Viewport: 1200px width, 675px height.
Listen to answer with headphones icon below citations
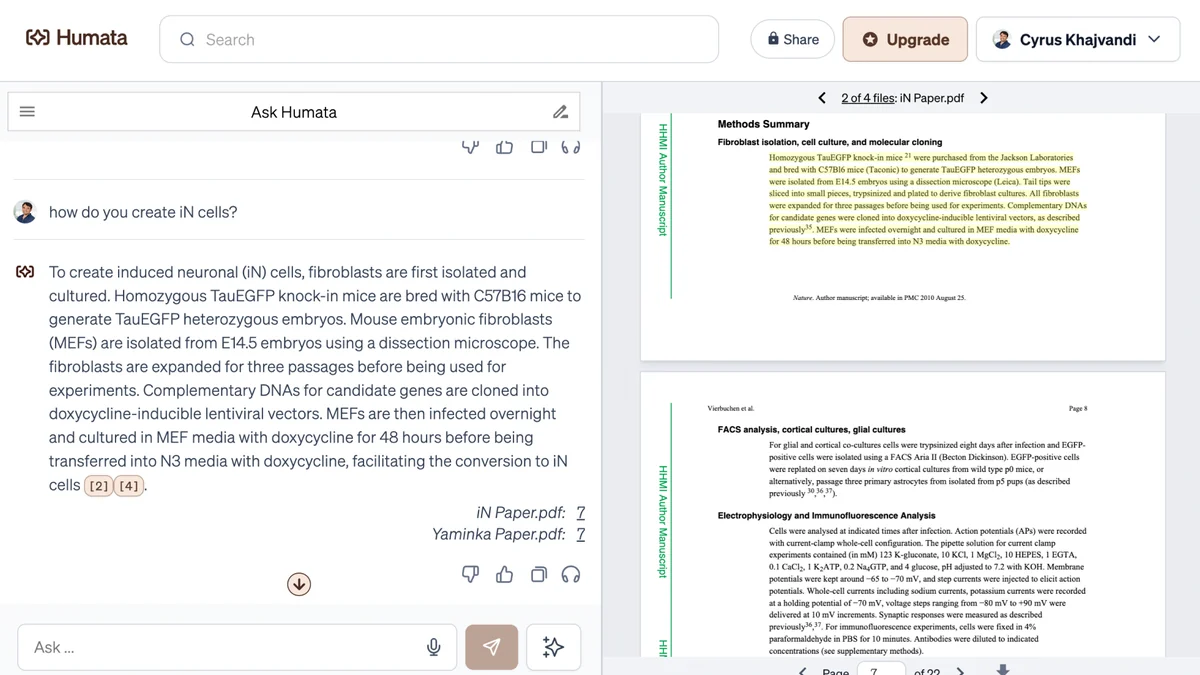[571, 574]
